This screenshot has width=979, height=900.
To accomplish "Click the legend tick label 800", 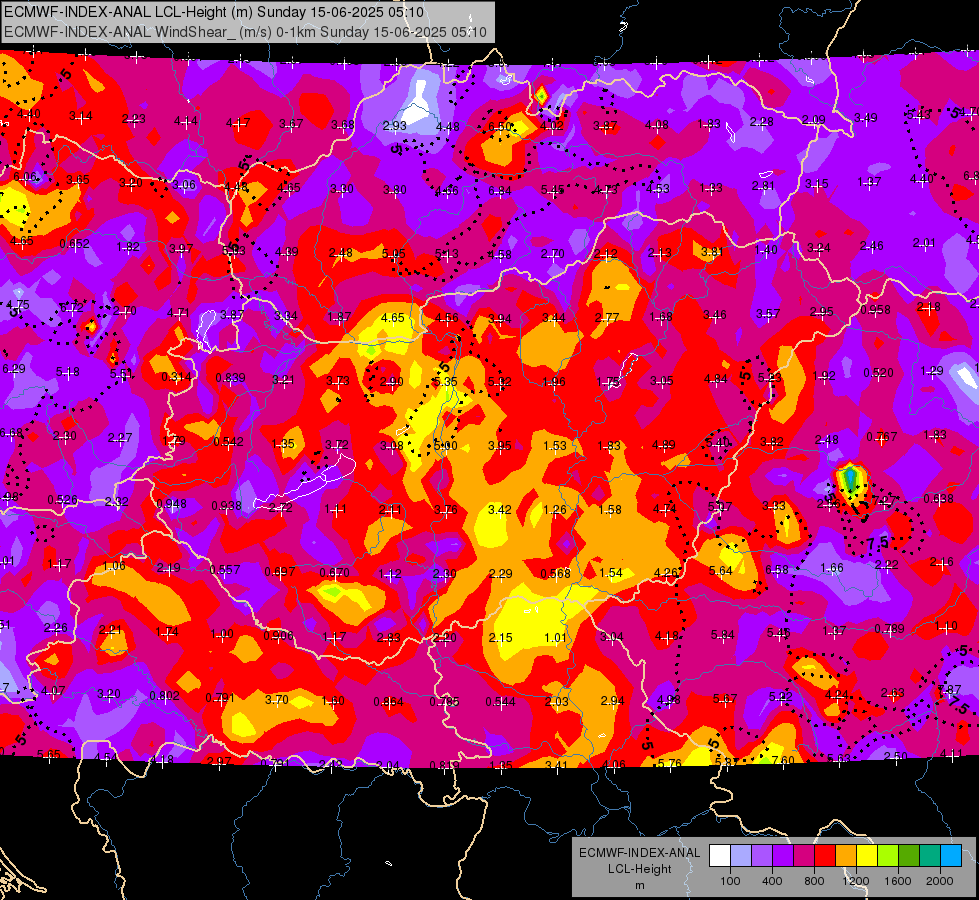I will (x=814, y=881).
